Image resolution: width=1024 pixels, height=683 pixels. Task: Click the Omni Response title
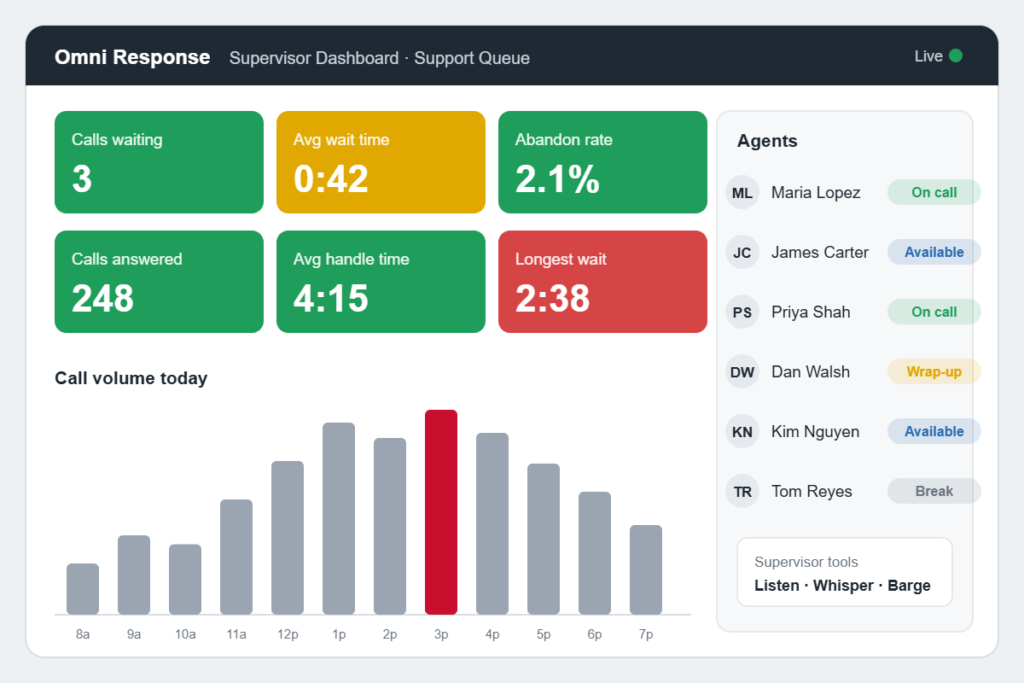[x=133, y=57]
